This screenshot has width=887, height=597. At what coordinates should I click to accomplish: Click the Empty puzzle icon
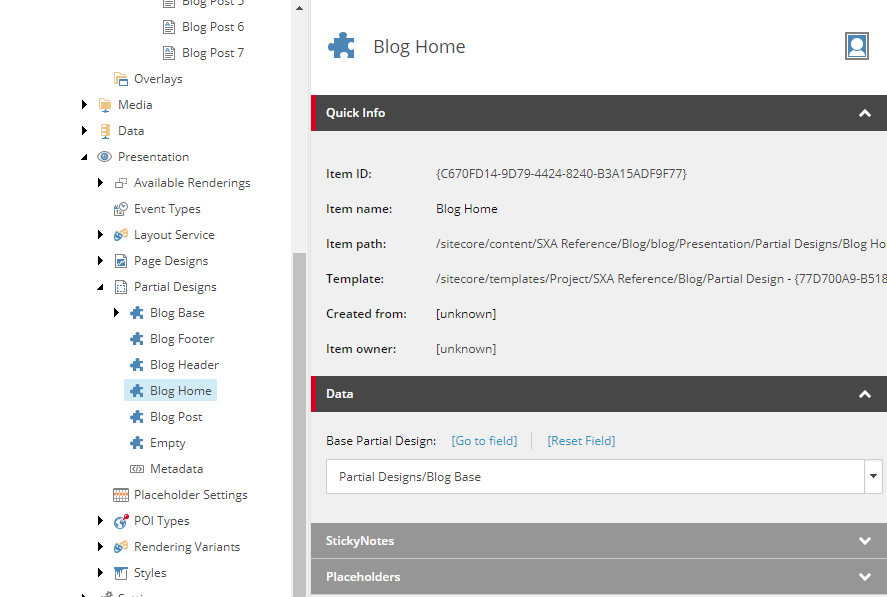tap(136, 443)
